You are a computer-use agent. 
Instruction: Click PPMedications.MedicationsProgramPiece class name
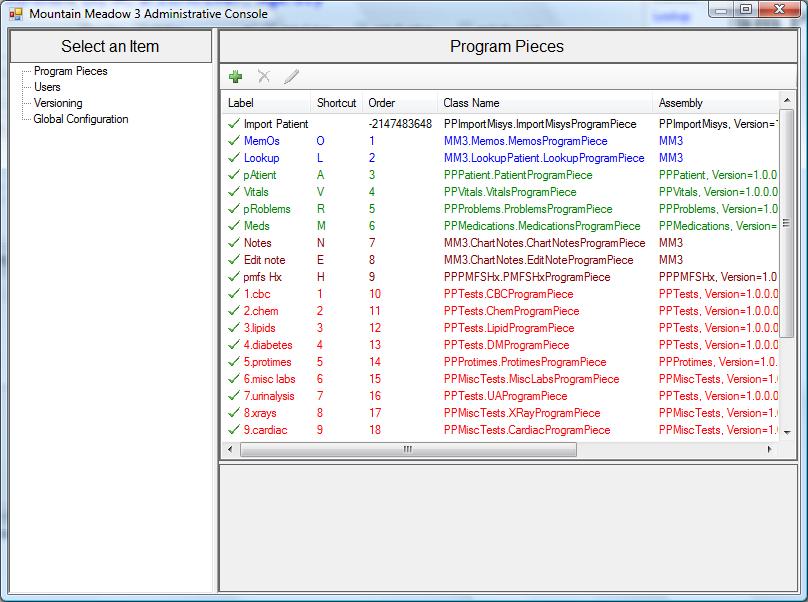pyautogui.click(x=542, y=226)
